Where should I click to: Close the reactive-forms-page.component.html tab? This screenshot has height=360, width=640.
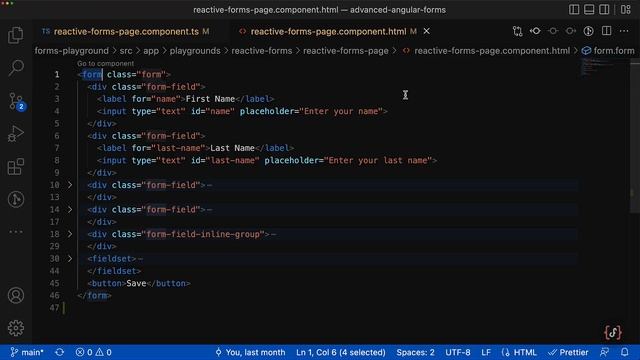pyautogui.click(x=427, y=31)
